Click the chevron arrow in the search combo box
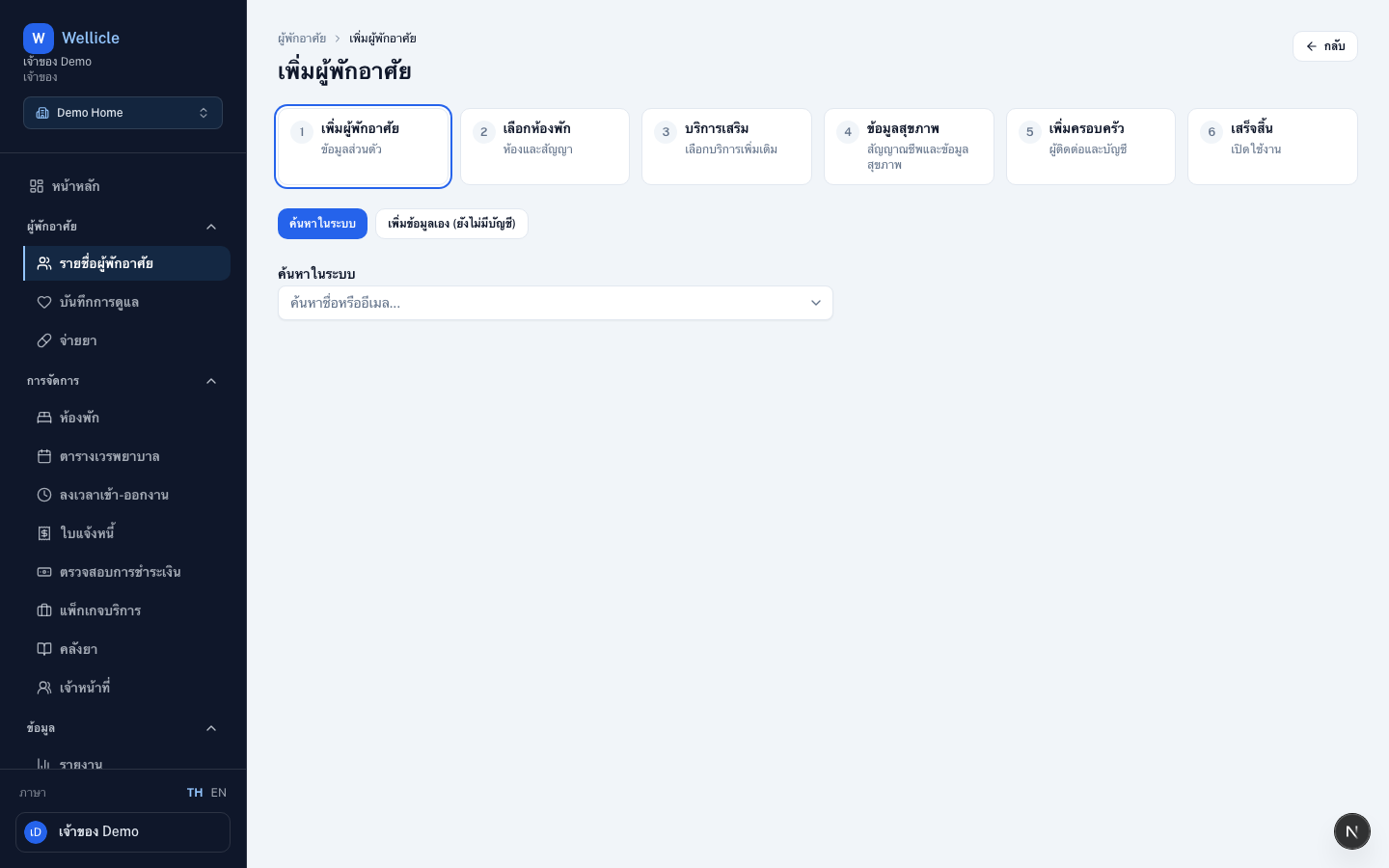Image resolution: width=1389 pixels, height=868 pixels. pos(816,303)
